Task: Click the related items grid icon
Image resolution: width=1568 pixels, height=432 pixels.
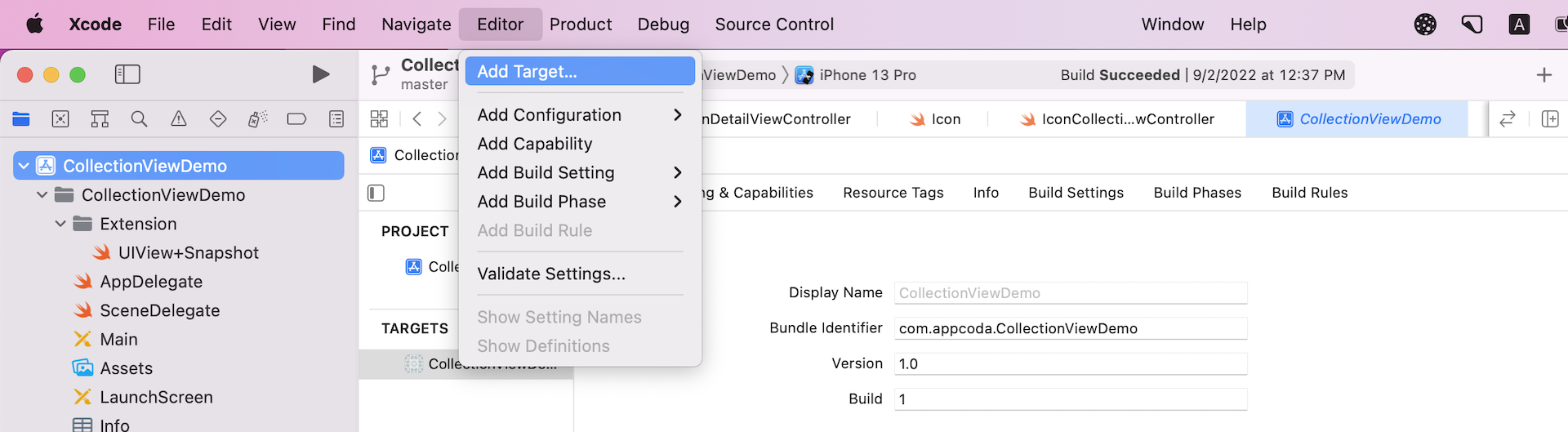Action: coord(379,119)
